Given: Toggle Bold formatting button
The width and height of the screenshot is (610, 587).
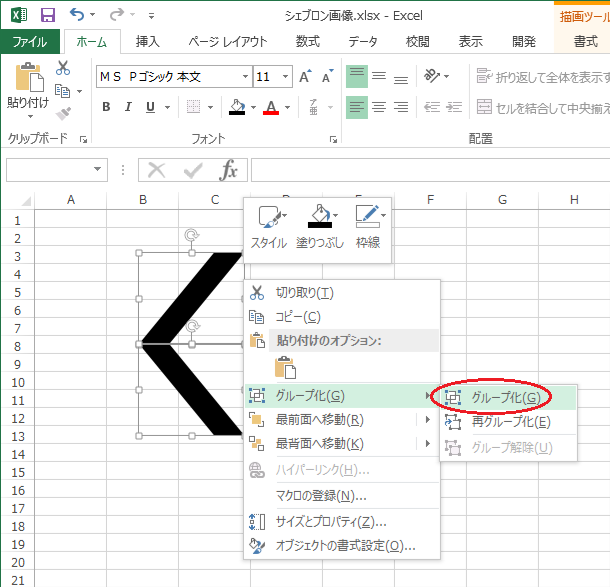Looking at the screenshot, I should (105, 107).
